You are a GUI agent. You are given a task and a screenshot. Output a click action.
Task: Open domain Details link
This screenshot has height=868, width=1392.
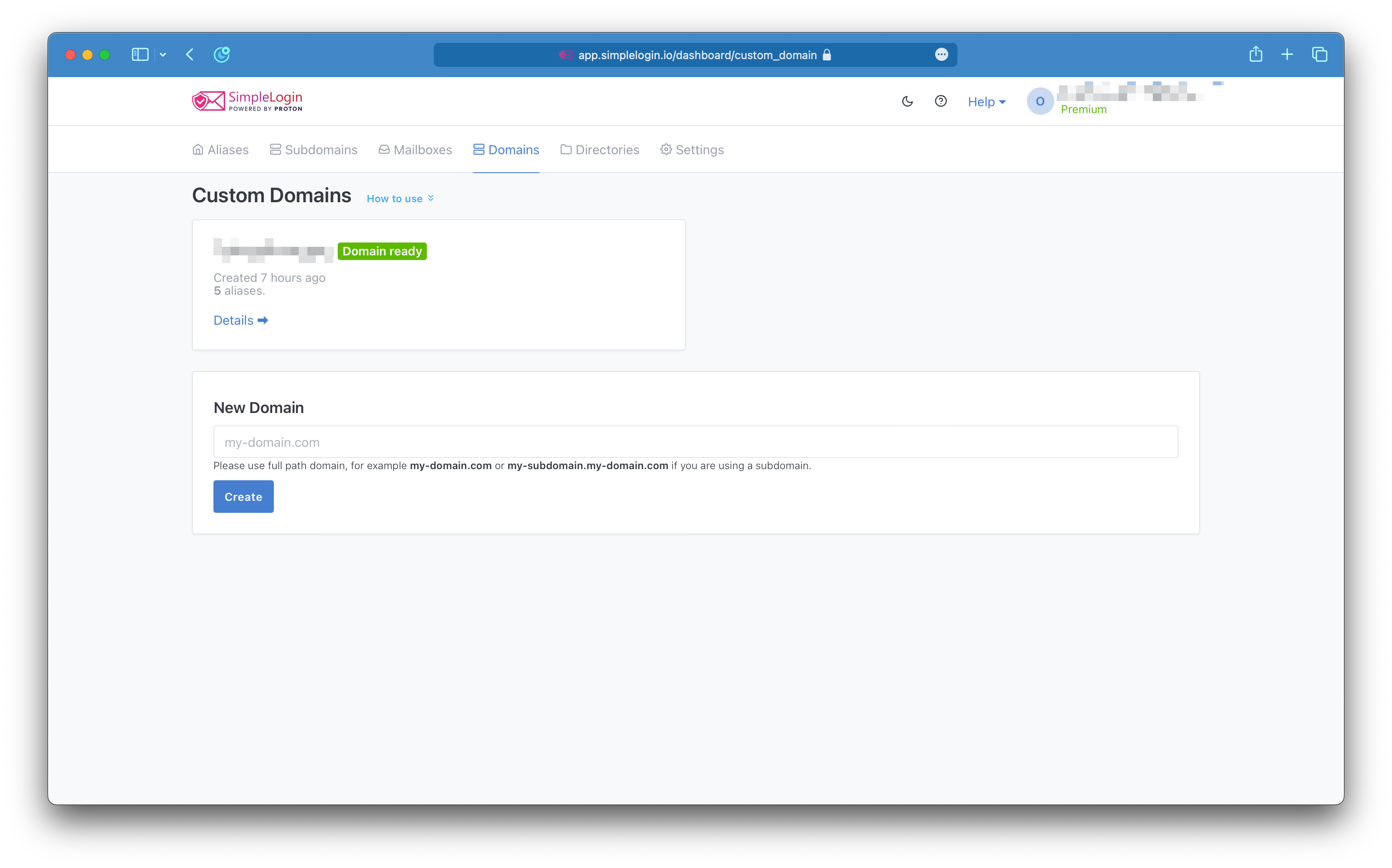240,320
